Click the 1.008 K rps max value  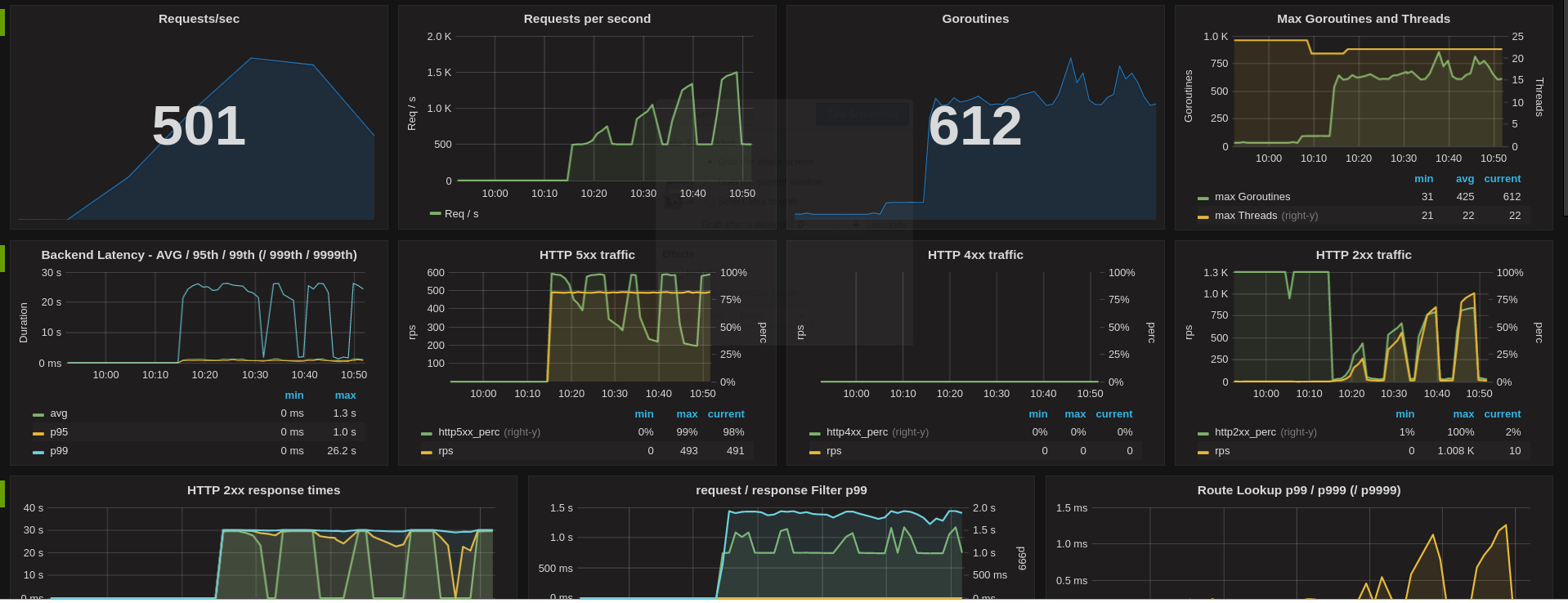1456,451
